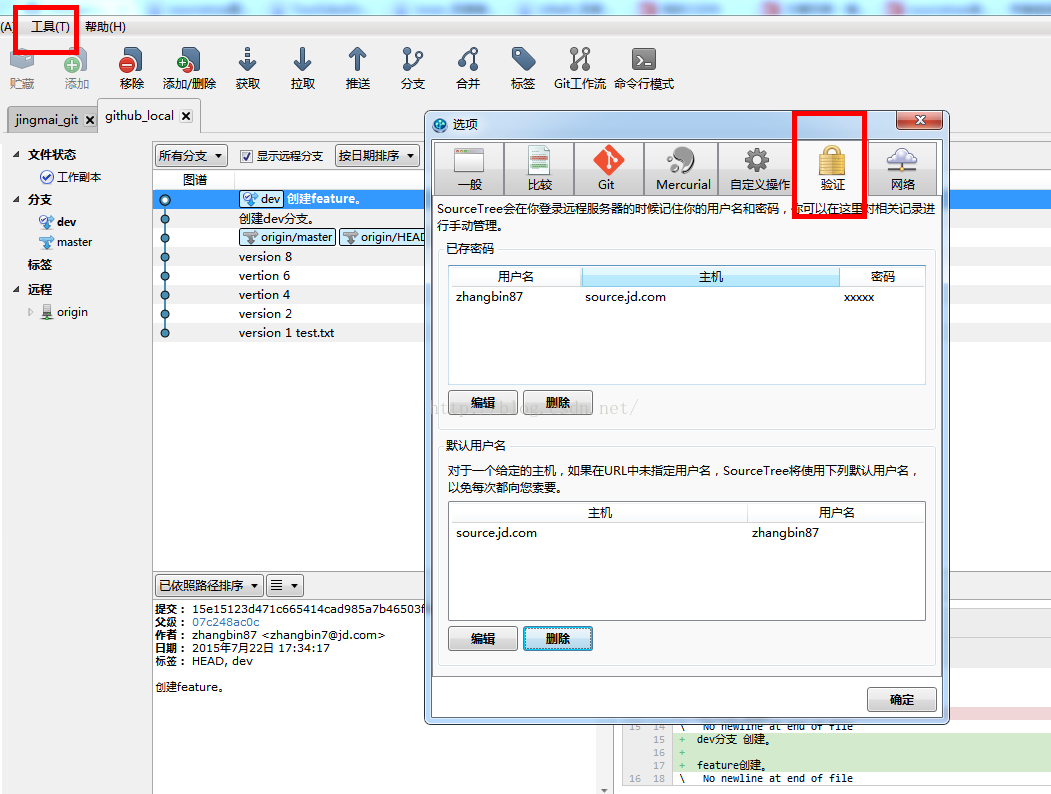Open parent commit link 07c248ac0c

click(x=225, y=622)
